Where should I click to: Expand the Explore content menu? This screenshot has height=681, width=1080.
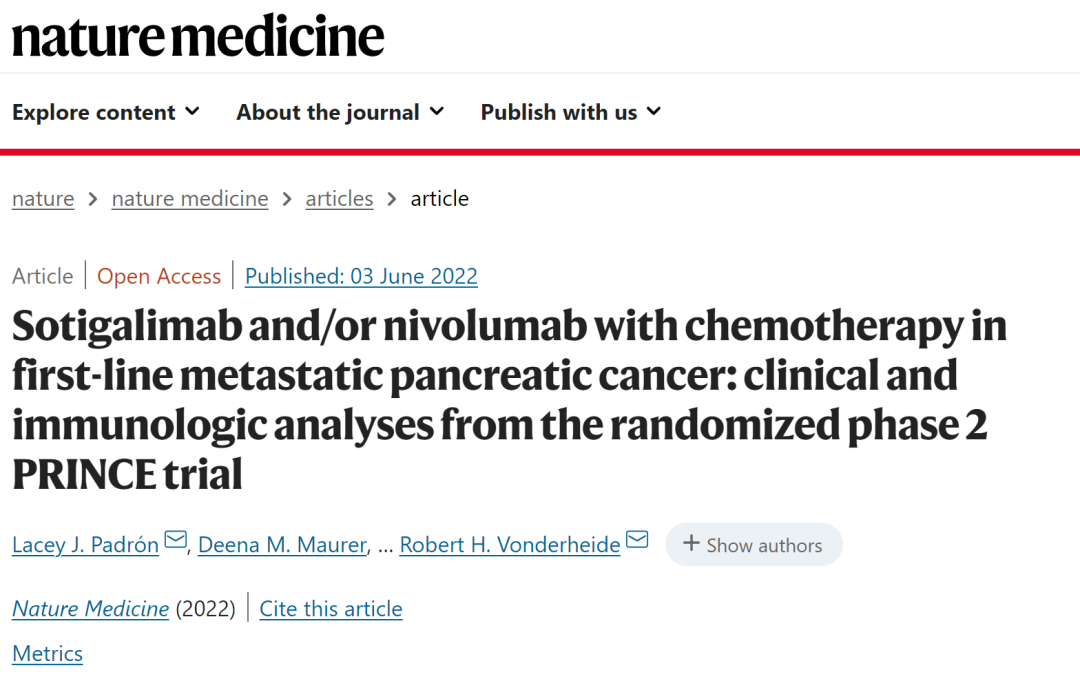(x=106, y=112)
